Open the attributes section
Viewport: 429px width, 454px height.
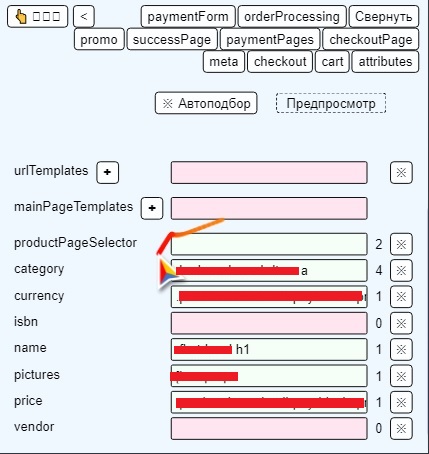[385, 62]
